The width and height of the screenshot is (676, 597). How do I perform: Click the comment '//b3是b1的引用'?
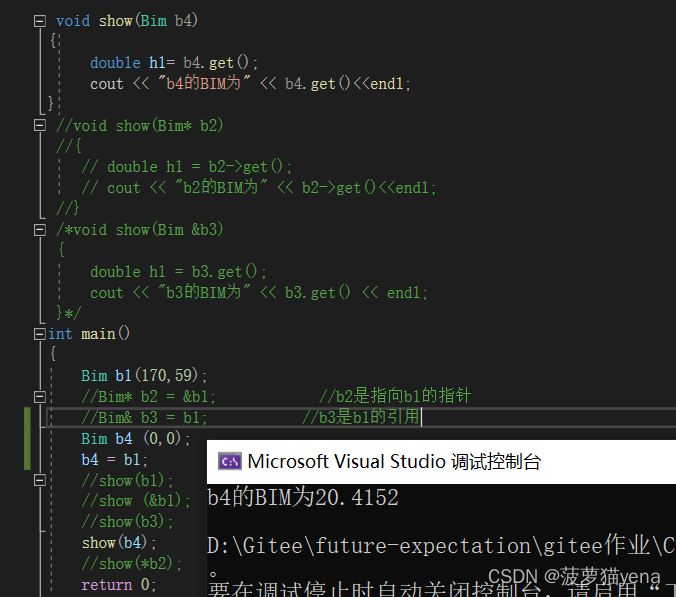(361, 417)
